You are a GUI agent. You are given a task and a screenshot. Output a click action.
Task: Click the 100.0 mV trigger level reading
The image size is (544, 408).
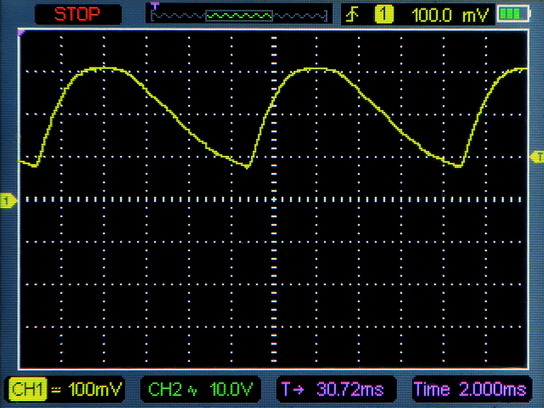click(x=450, y=15)
